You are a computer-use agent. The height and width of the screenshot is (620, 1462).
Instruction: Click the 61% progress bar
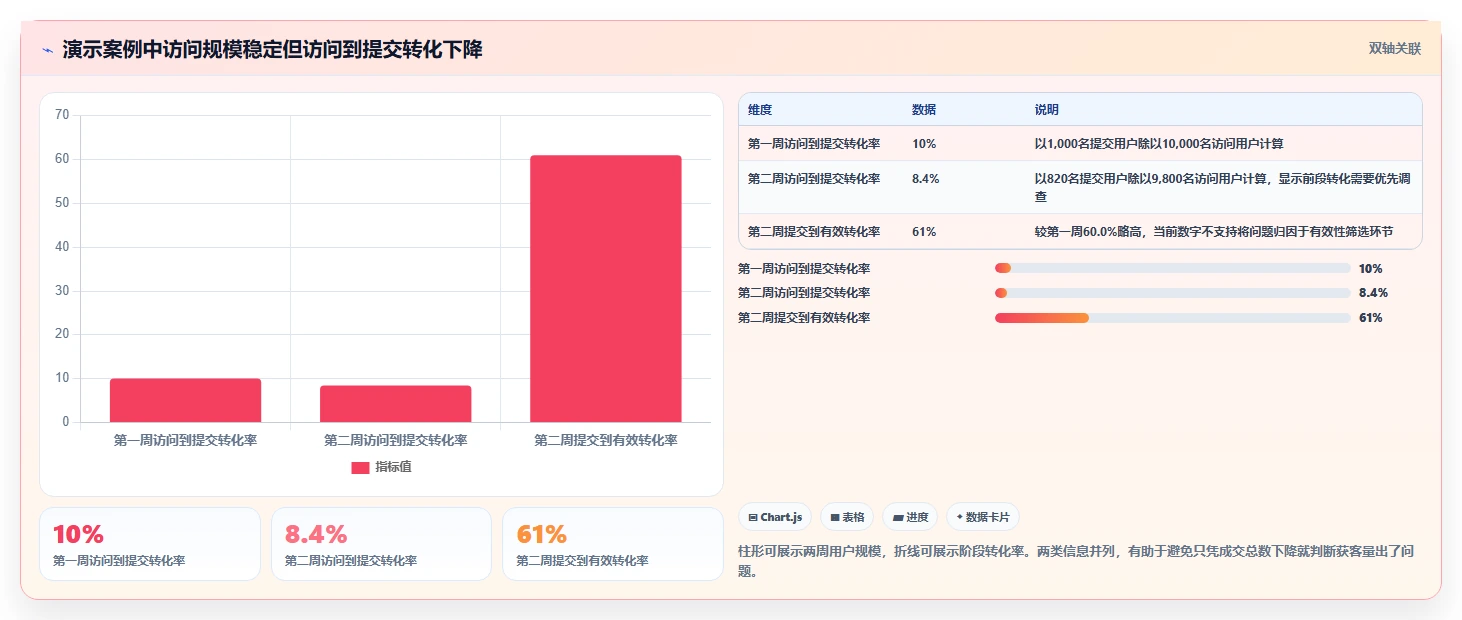click(x=1173, y=318)
